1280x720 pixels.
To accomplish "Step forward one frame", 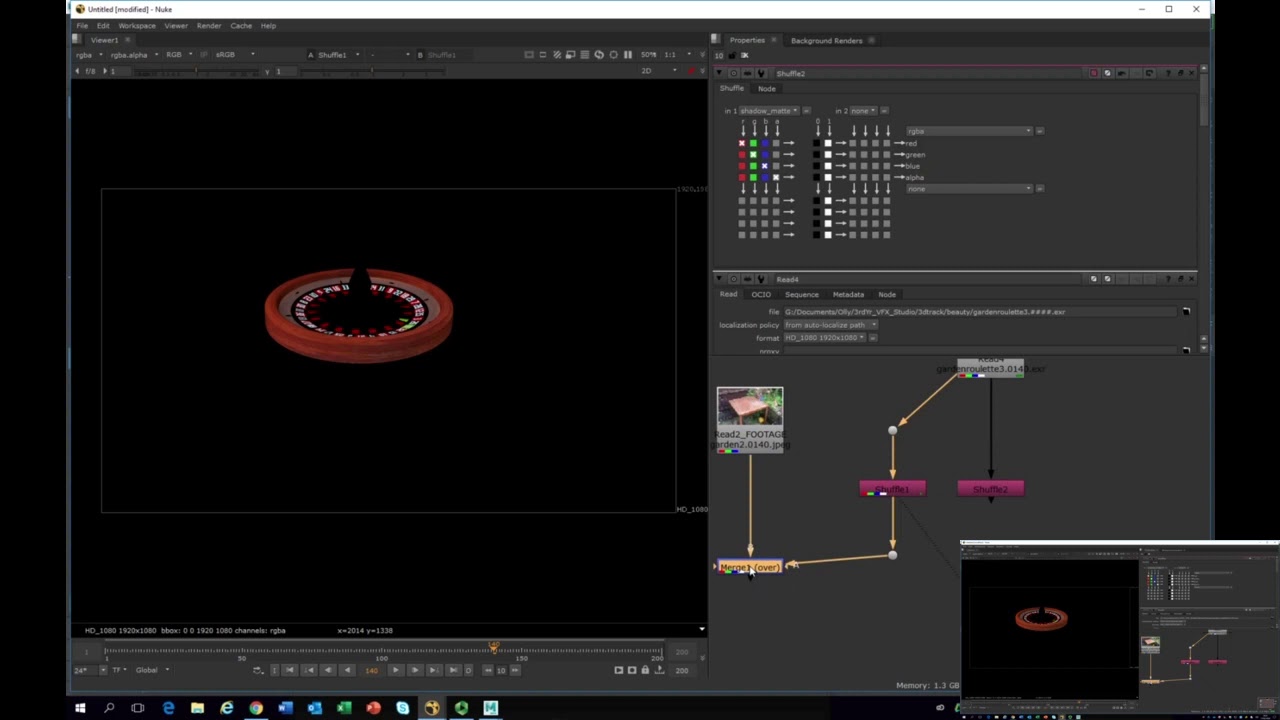I will coord(415,670).
